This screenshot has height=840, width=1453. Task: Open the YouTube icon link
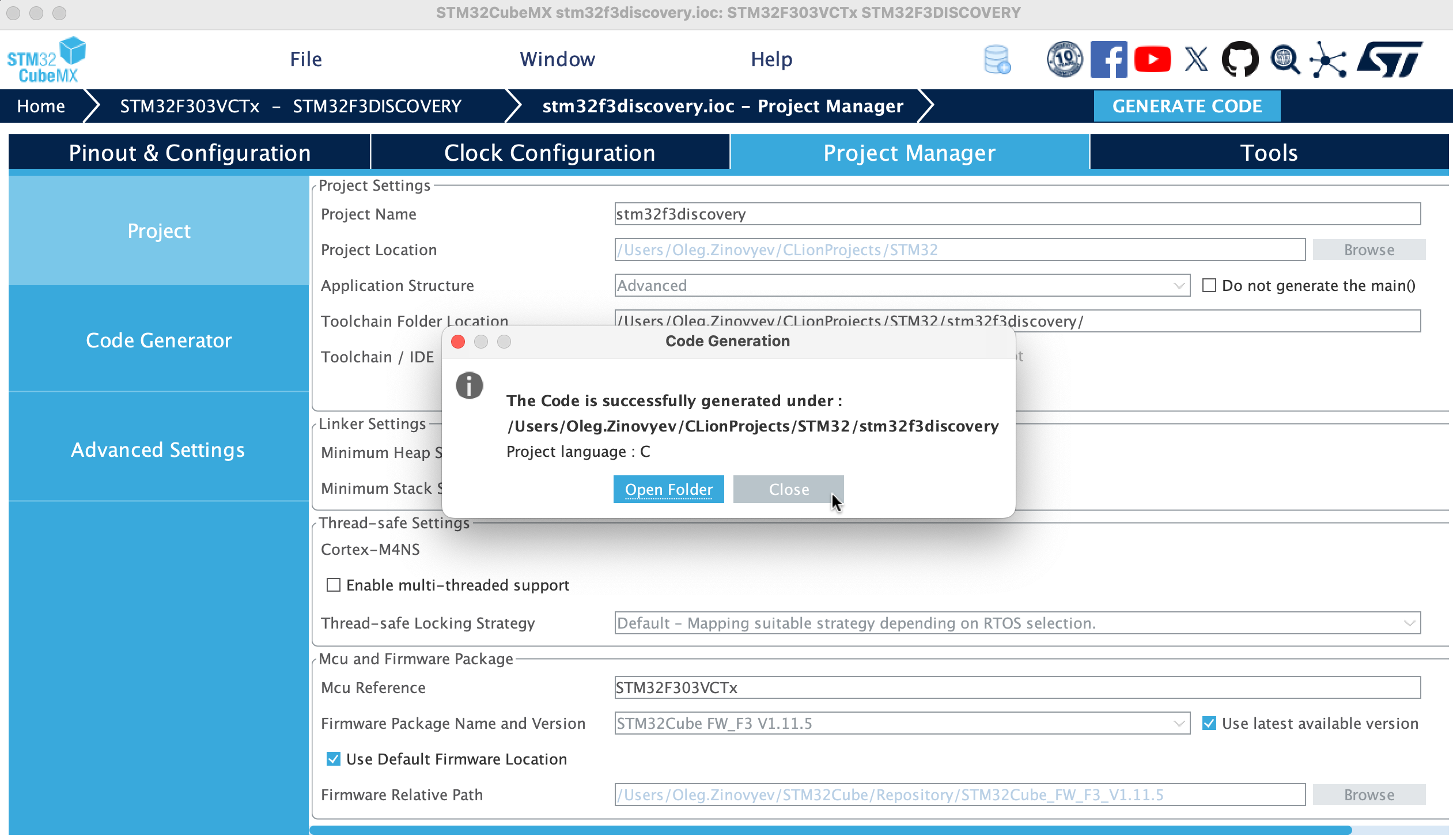pos(1152,59)
